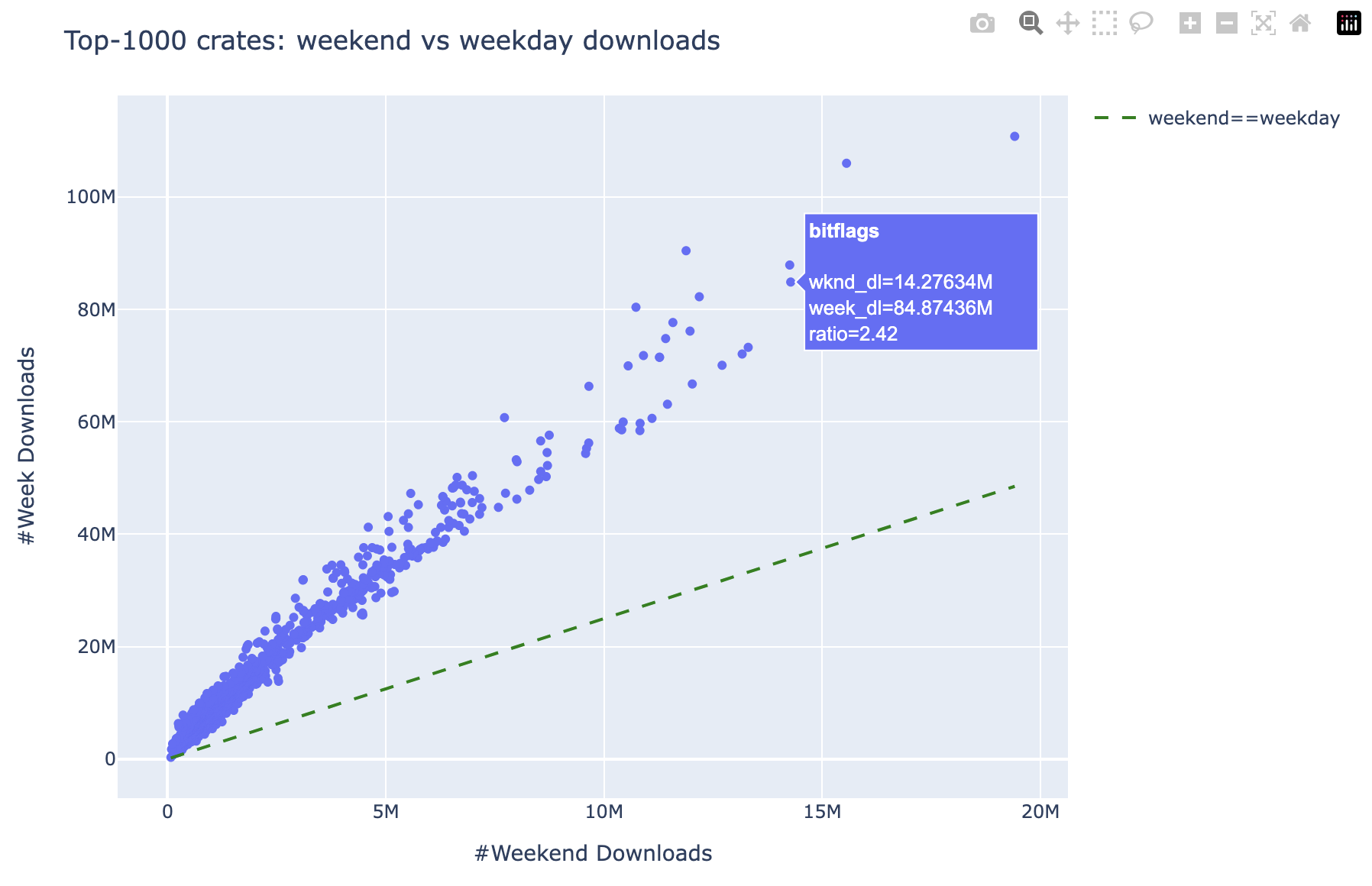The image size is (1372, 886).
Task: Click the '#Week Downloads' y-axis title
Action: click(x=28, y=446)
